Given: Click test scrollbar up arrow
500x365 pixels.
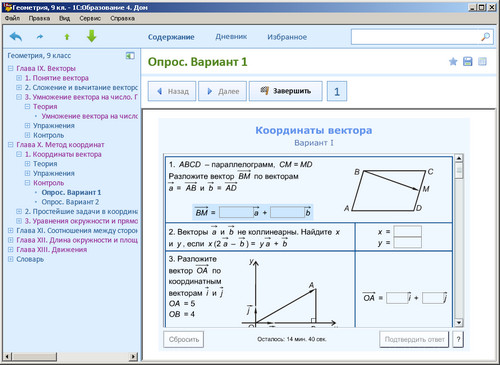Looking at the screenshot, I should [x=459, y=158].
